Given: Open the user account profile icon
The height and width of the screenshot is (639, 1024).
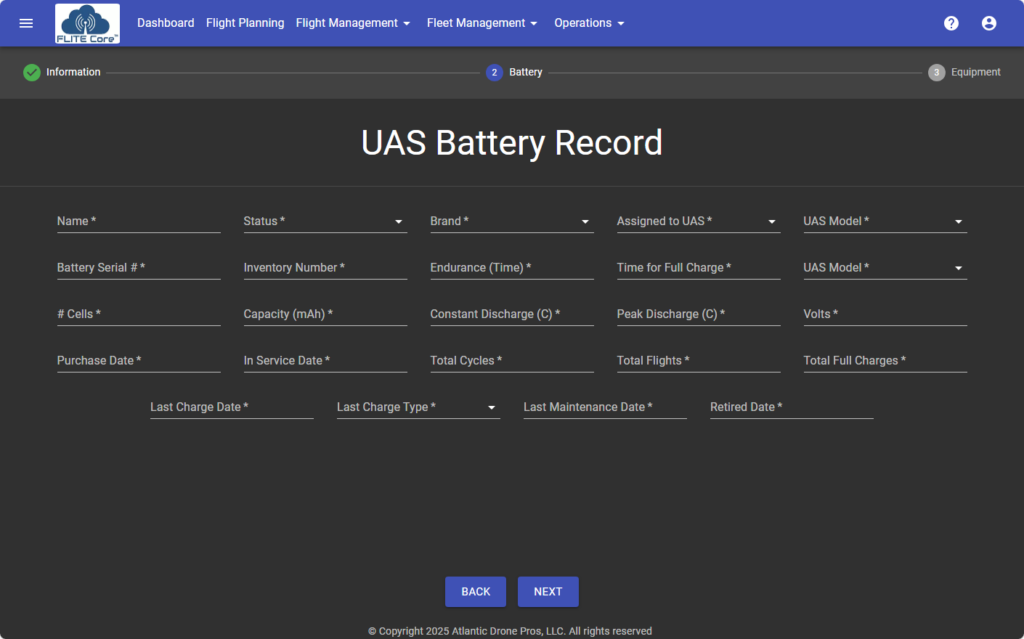Looking at the screenshot, I should (989, 23).
